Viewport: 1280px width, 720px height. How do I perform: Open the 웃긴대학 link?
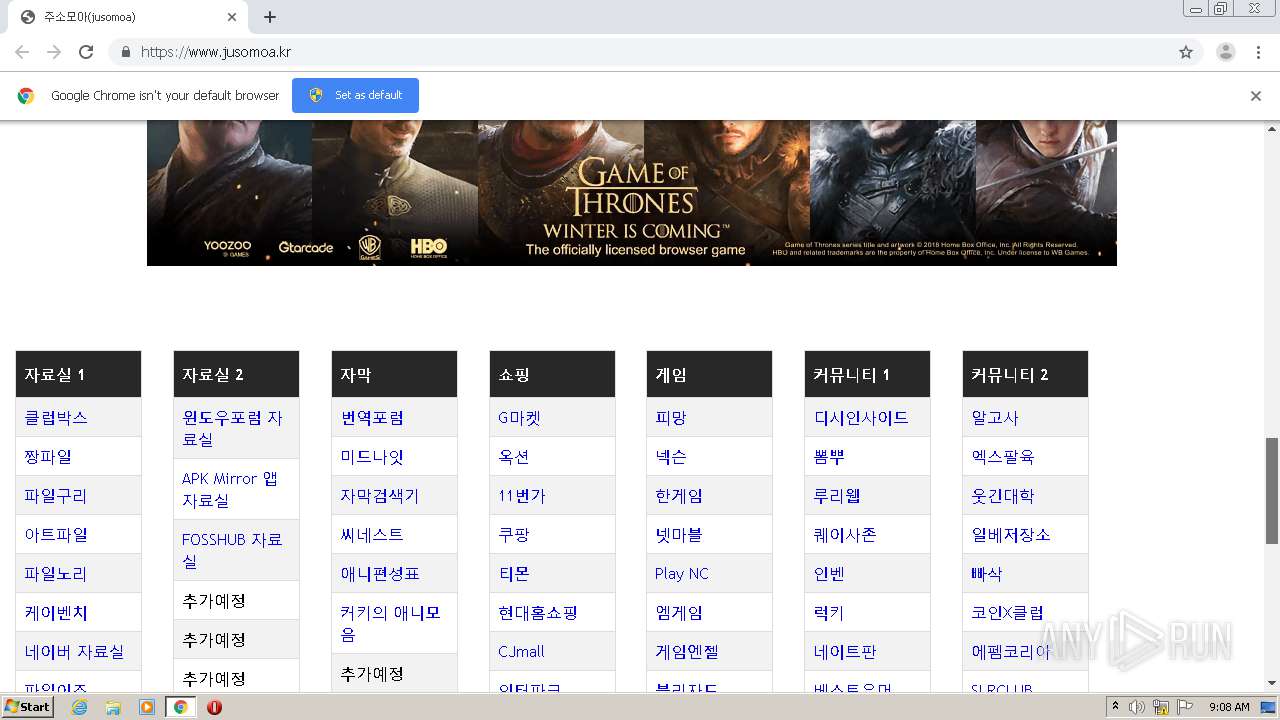[x=1003, y=496]
